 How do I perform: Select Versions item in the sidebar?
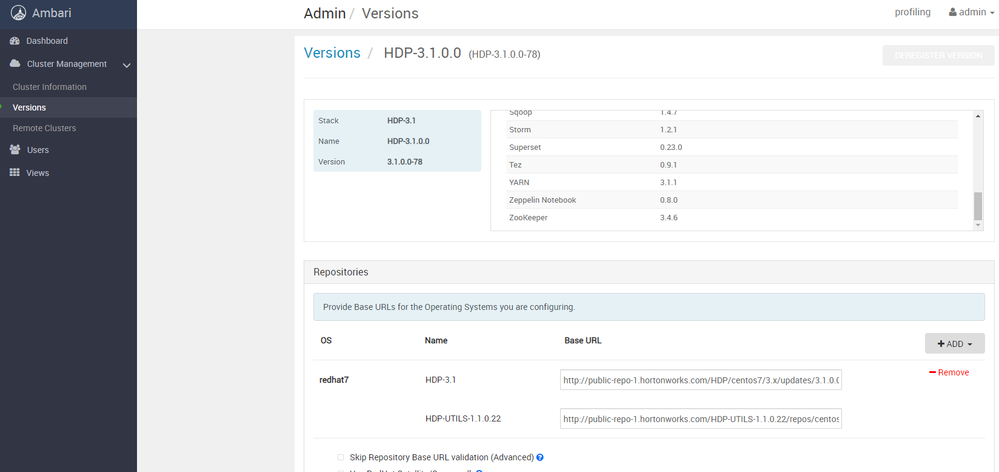[x=29, y=107]
